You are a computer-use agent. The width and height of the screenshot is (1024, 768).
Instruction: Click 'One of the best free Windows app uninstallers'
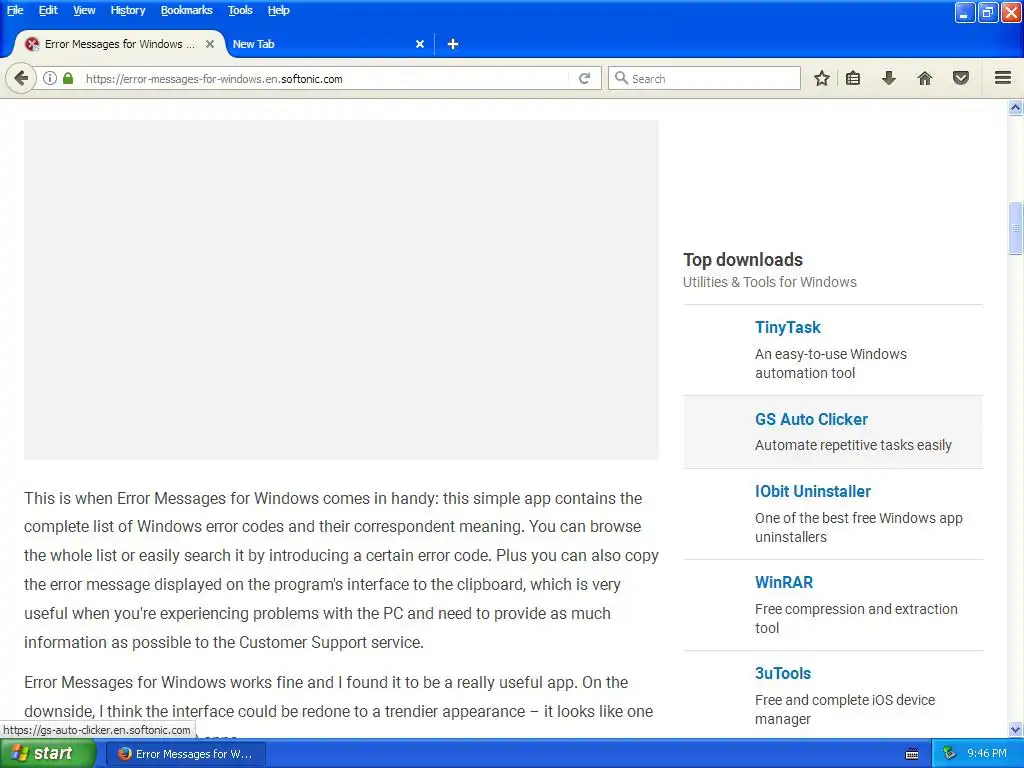859,527
